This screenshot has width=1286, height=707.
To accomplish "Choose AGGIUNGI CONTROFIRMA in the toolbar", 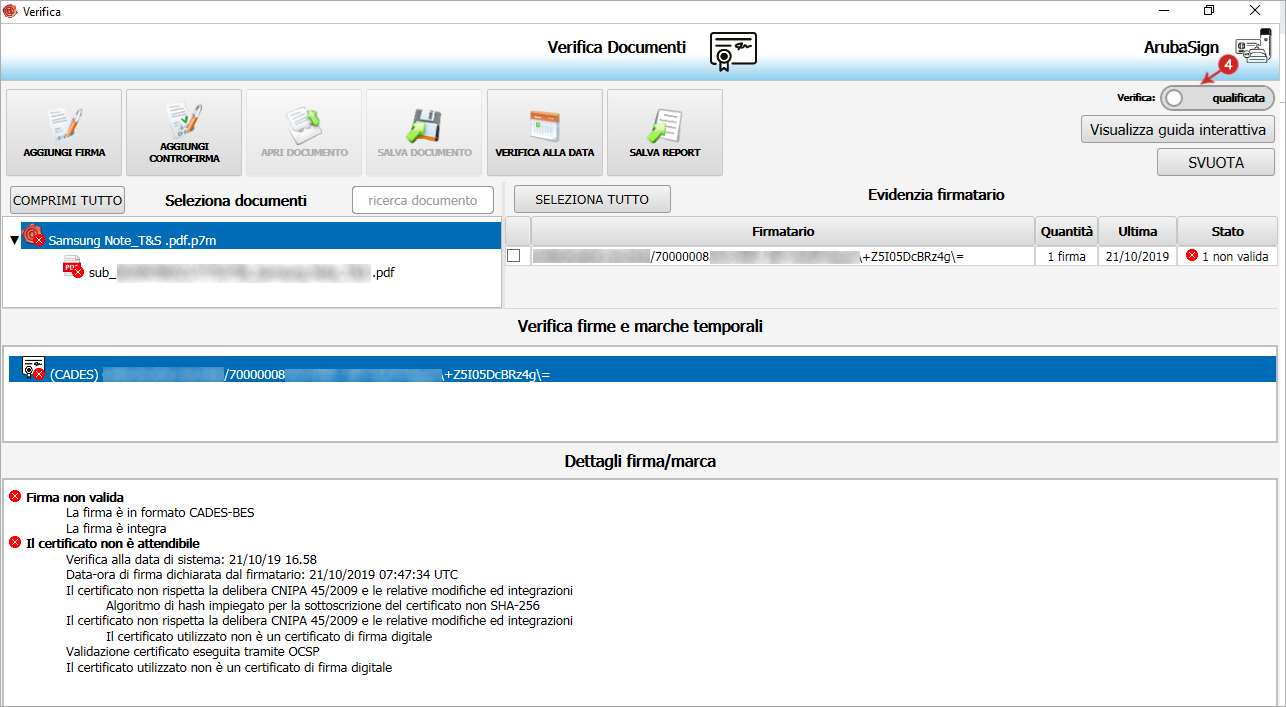I will (184, 132).
